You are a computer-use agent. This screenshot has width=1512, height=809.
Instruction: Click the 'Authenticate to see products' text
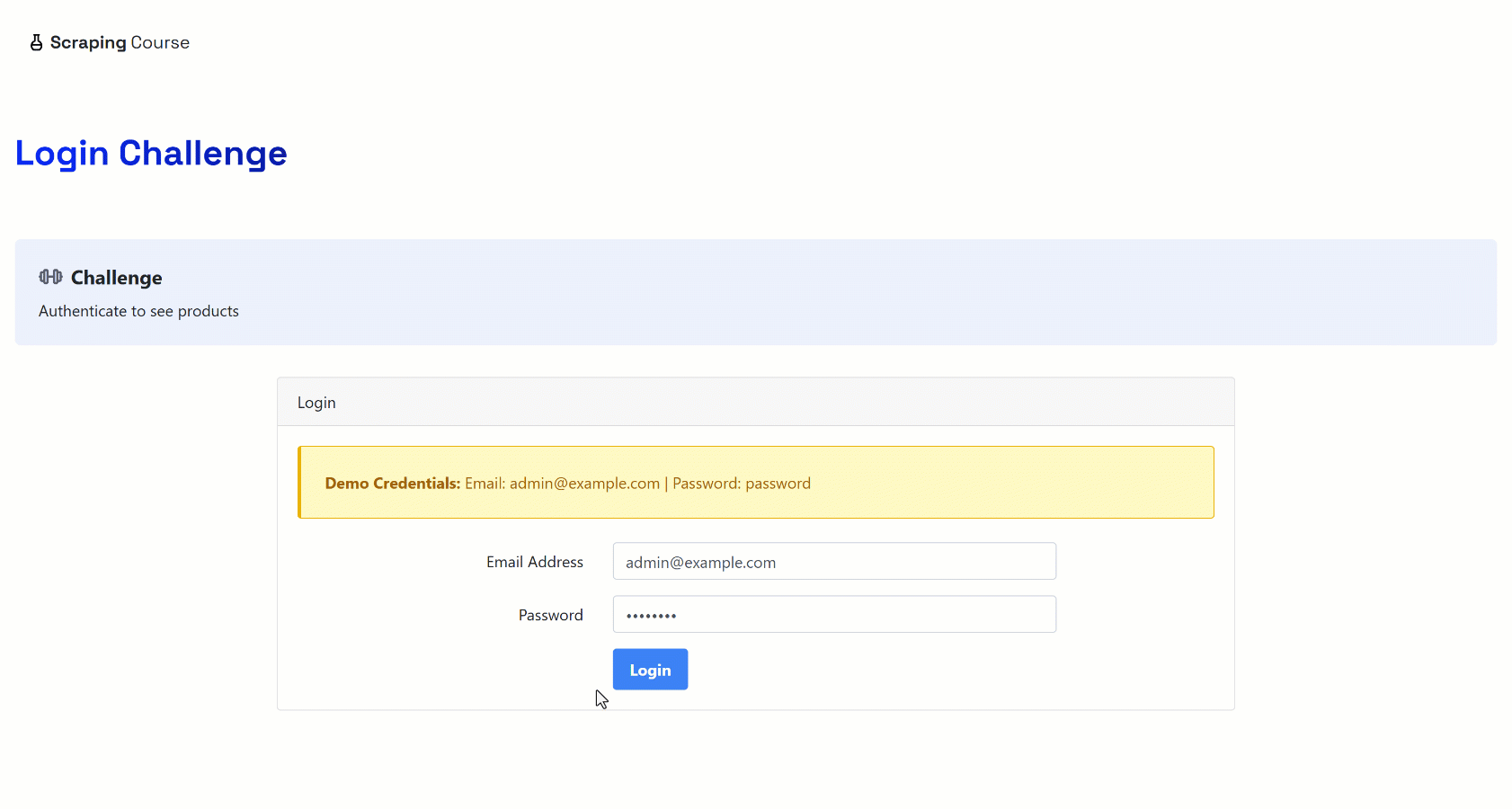[138, 311]
